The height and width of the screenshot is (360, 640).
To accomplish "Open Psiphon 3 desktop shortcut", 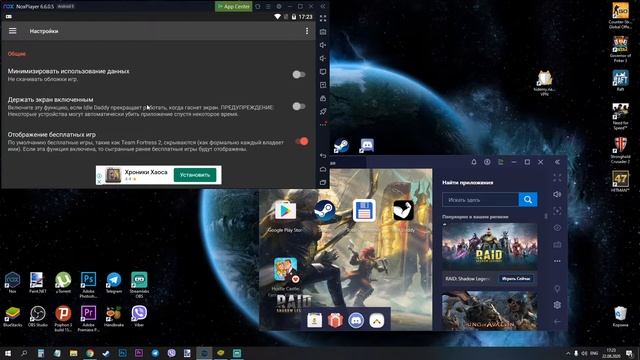I will pos(63,318).
